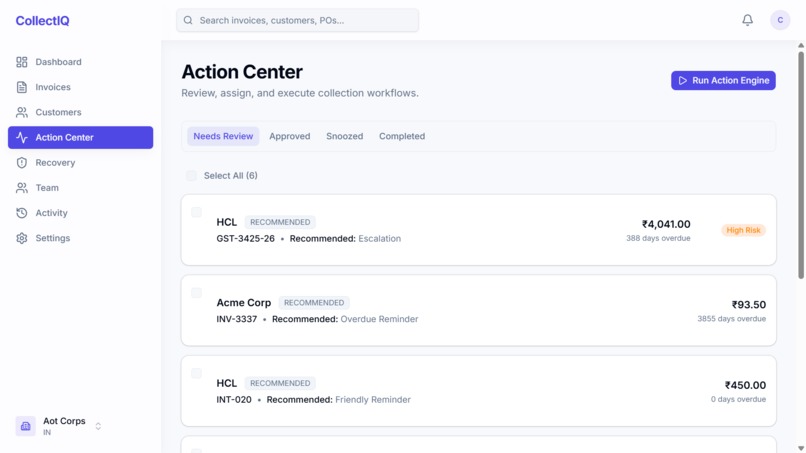Check the Acme Corp INV-3337 checkbox

(x=196, y=293)
